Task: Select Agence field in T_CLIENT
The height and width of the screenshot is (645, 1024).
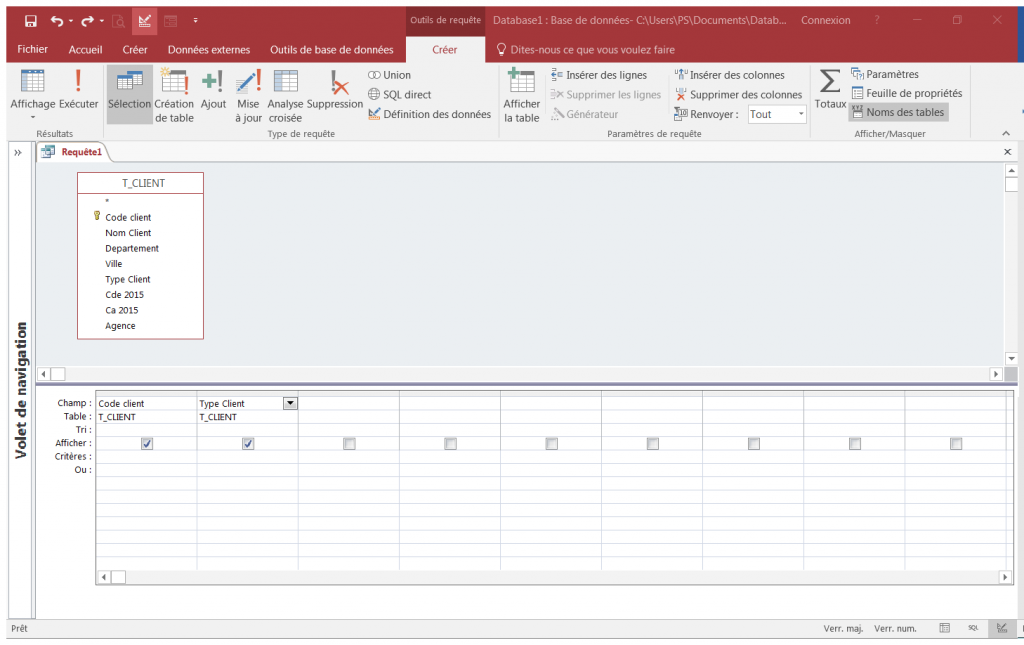Action: pos(120,326)
